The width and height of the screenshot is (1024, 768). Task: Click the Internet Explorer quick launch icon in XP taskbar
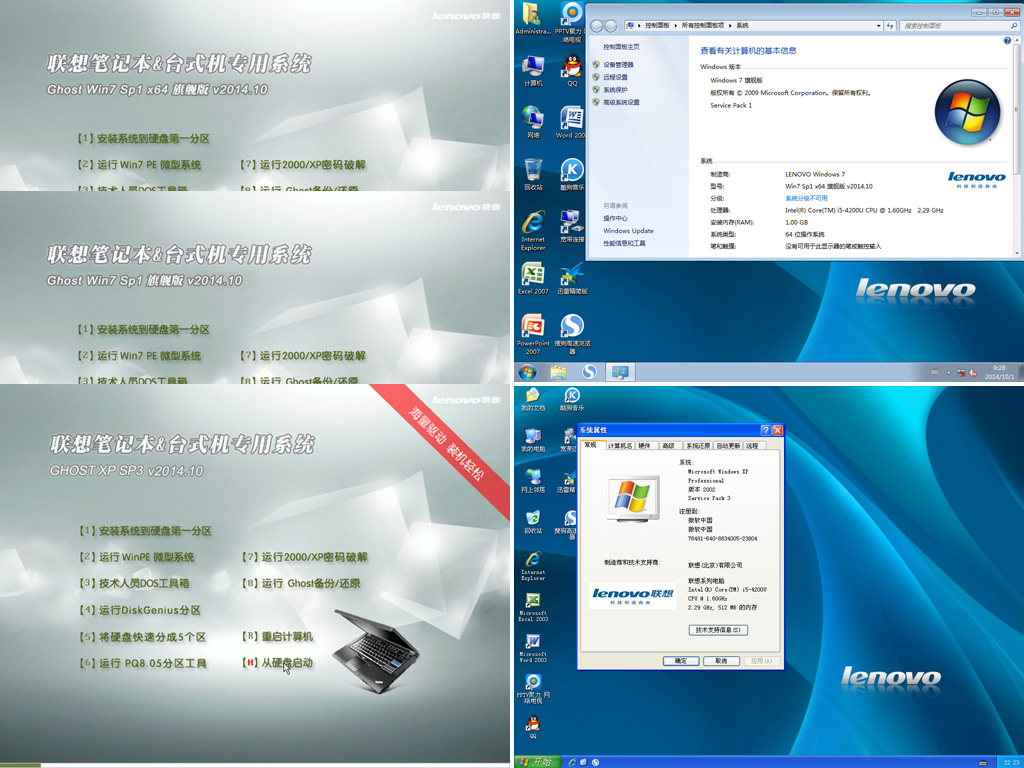(573, 762)
